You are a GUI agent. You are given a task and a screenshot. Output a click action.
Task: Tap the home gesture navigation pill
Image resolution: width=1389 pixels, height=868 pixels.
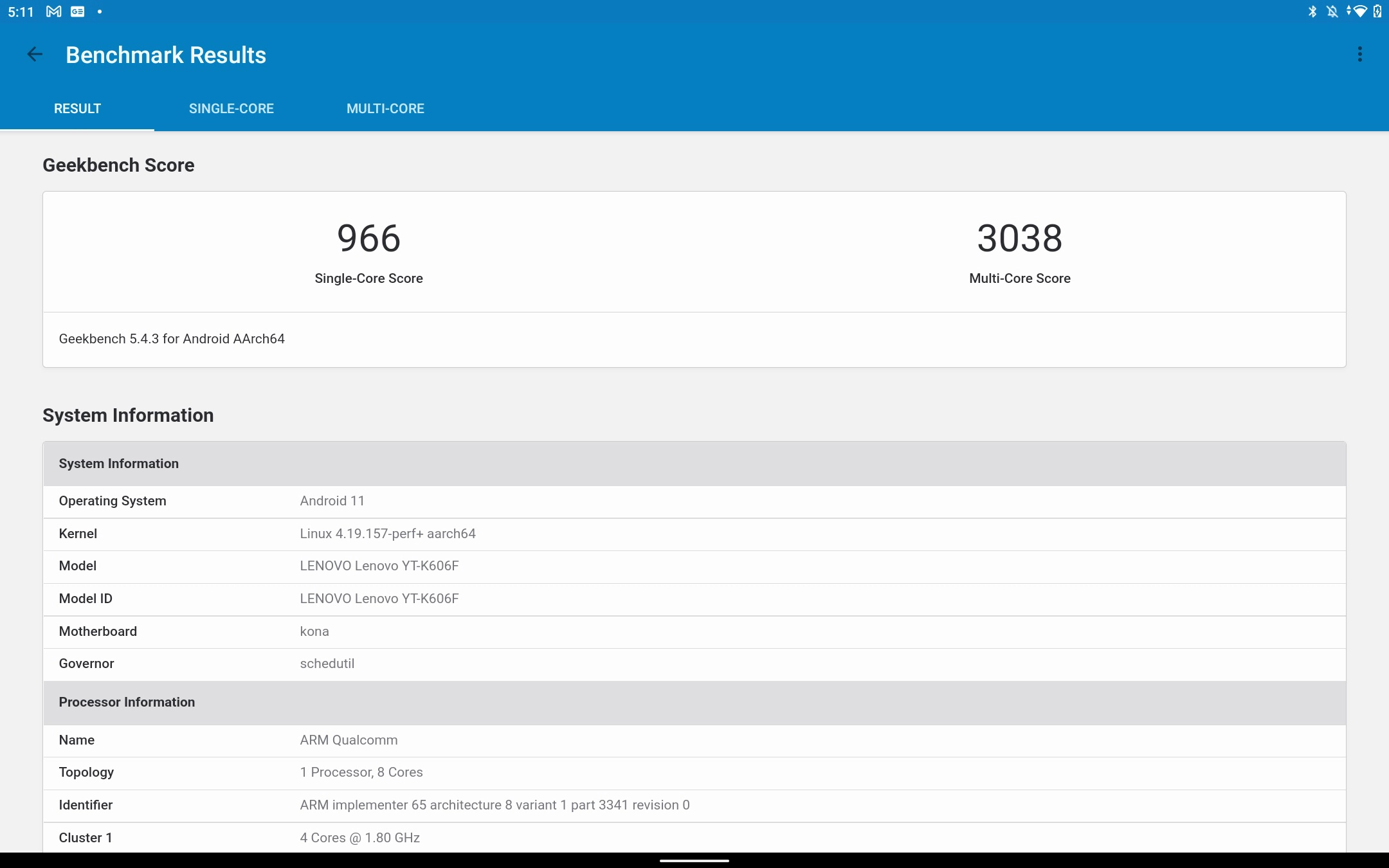[x=694, y=860]
